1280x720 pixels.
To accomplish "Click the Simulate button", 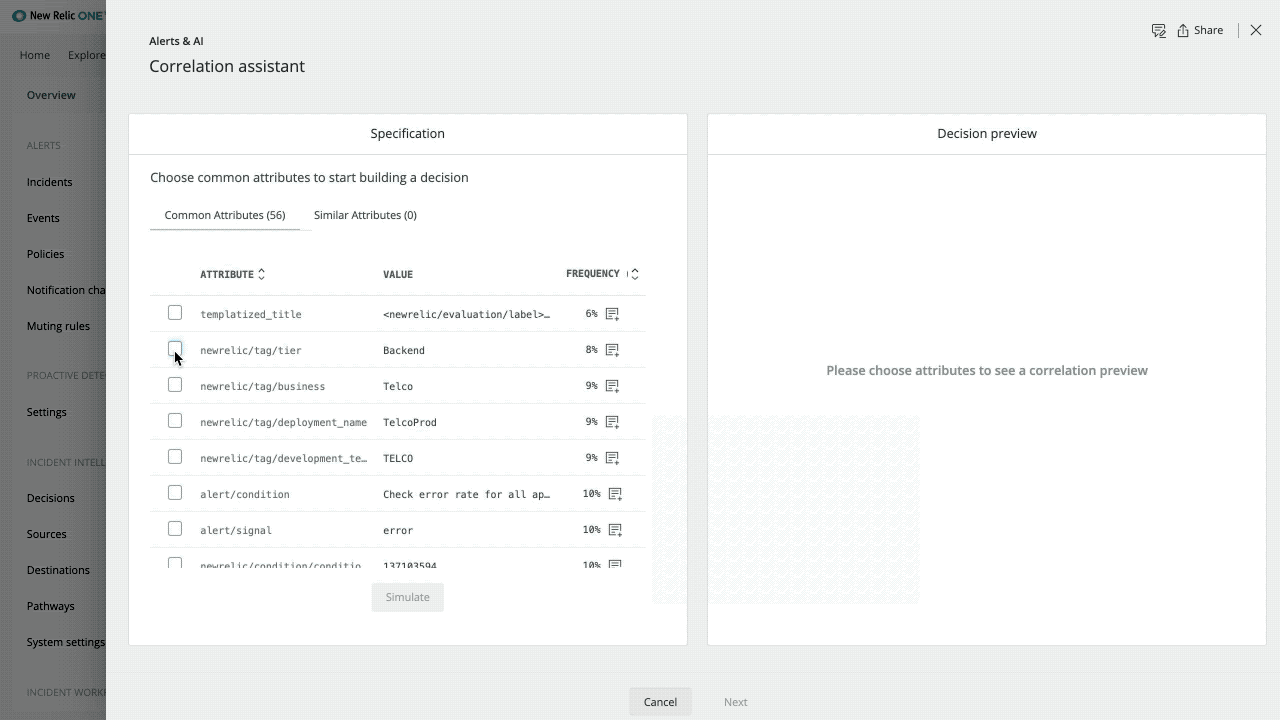I will [407, 597].
